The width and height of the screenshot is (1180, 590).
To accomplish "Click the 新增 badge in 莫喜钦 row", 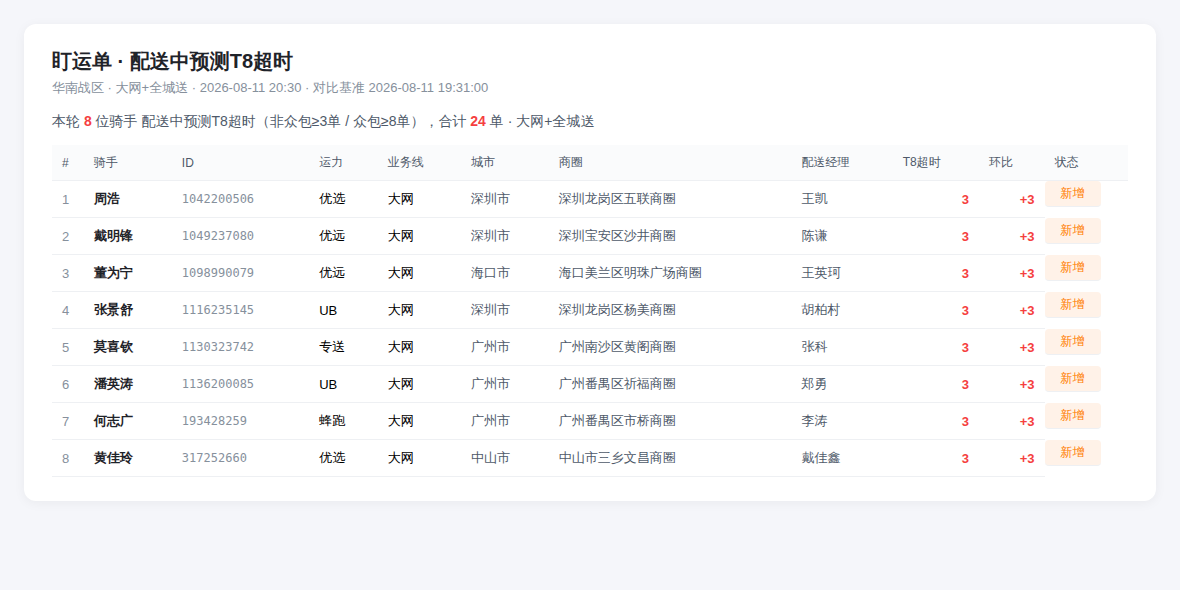I will pyautogui.click(x=1072, y=342).
